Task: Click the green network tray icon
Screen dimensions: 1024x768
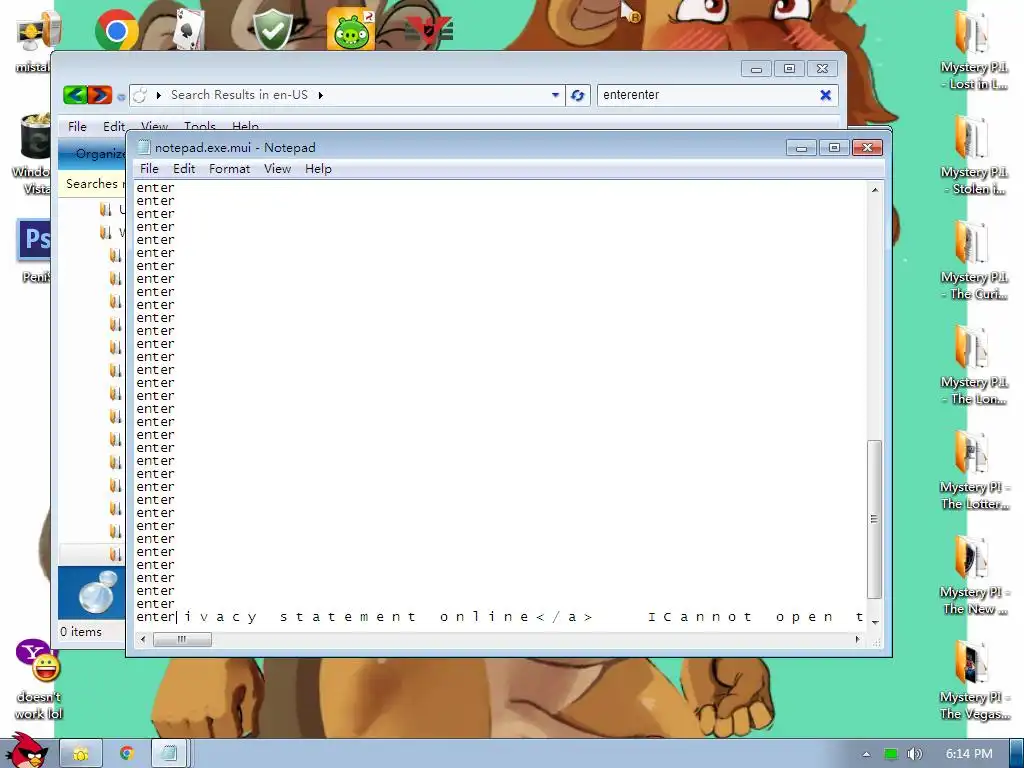Action: 891,754
